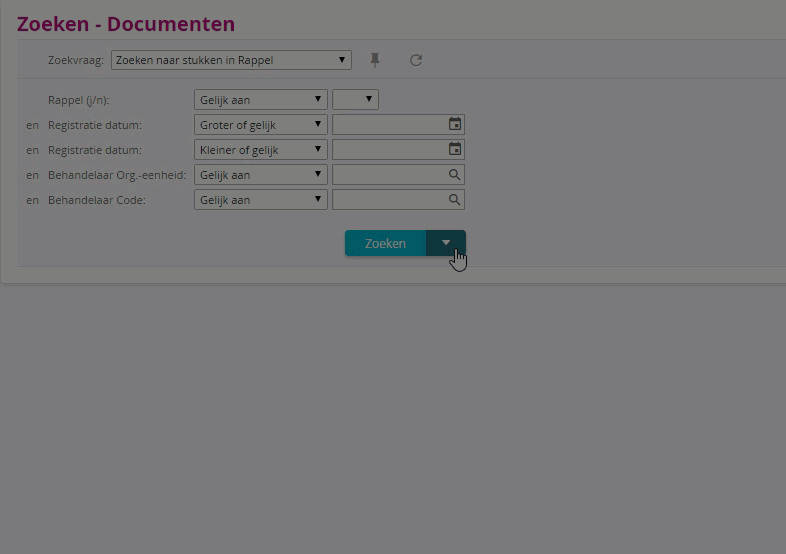Reset the search form with refresh icon
This screenshot has height=554, width=786.
click(416, 60)
